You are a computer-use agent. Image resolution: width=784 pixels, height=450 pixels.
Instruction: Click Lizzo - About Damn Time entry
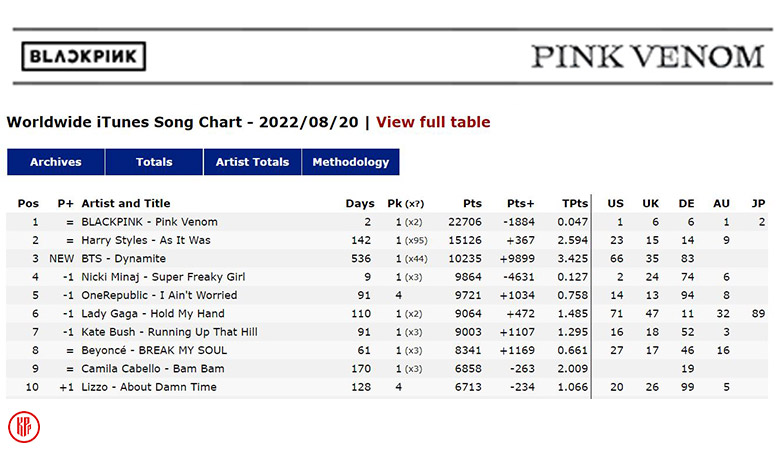(x=149, y=387)
